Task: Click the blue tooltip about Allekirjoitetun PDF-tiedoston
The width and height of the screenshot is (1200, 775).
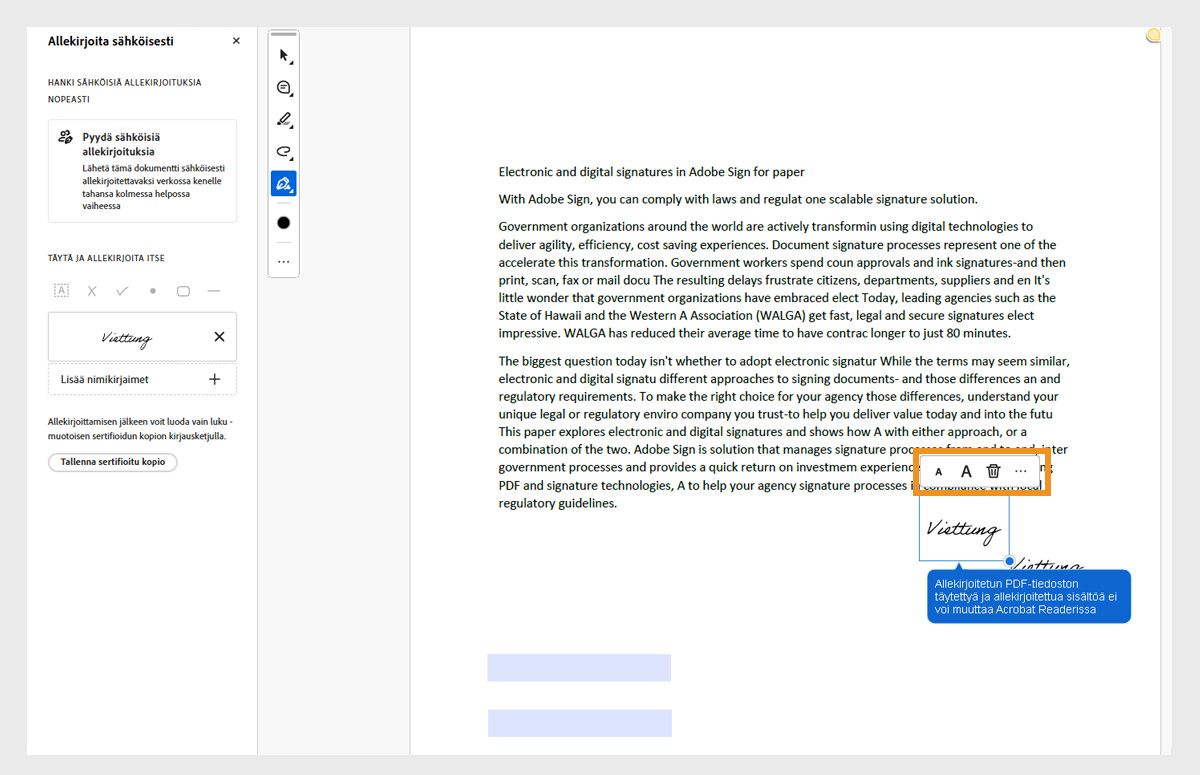Action: (1029, 596)
